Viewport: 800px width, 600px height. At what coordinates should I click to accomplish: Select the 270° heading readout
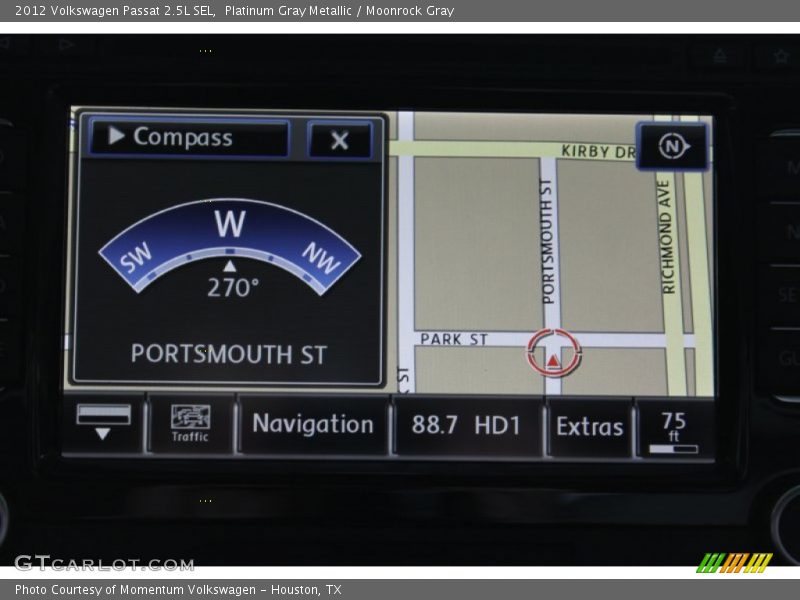[233, 288]
